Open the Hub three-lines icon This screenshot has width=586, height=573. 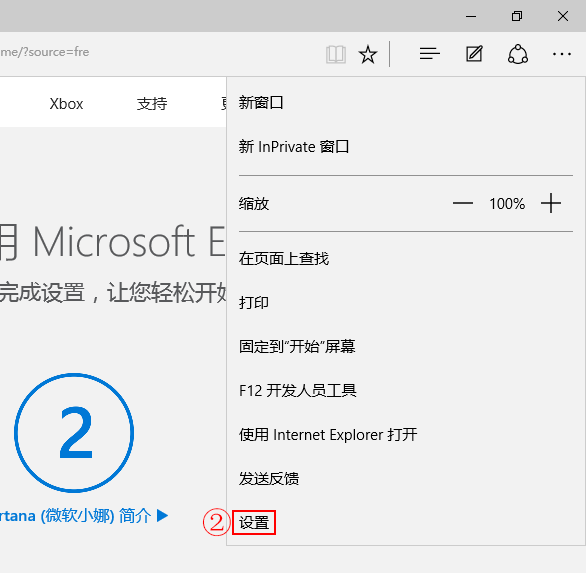pyautogui.click(x=429, y=54)
